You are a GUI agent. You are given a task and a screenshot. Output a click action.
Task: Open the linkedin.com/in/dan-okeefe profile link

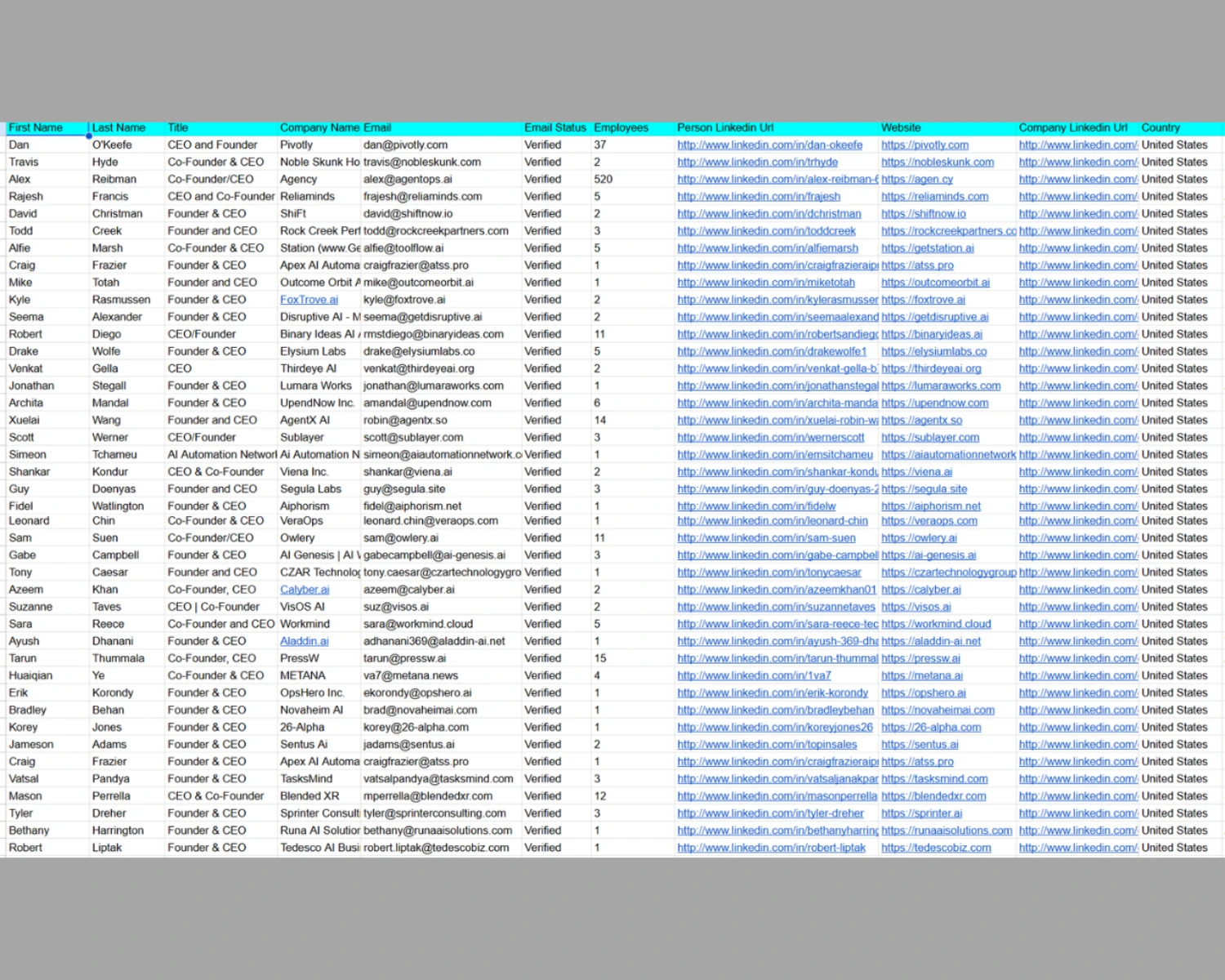pyautogui.click(x=770, y=145)
